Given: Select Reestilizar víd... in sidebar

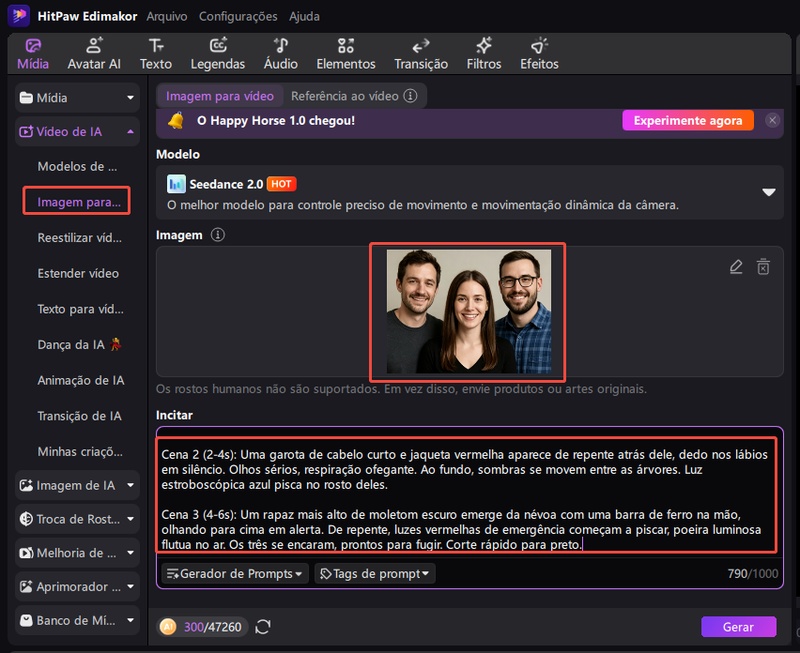Looking at the screenshot, I should (79, 238).
